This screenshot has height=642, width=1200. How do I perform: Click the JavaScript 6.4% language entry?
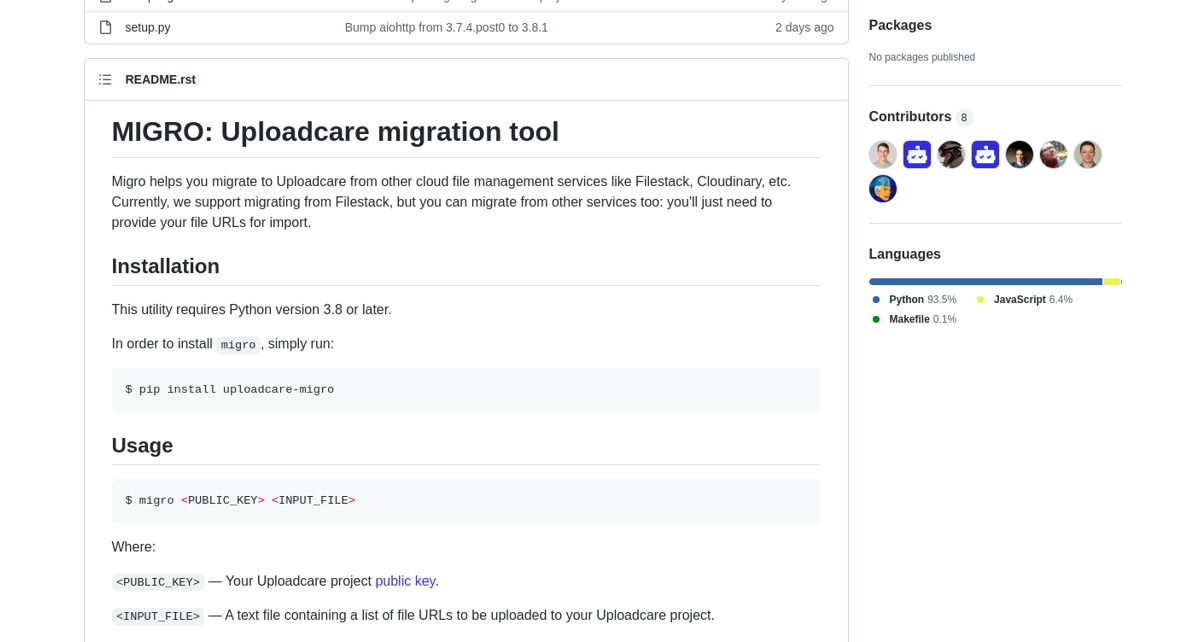point(1024,299)
